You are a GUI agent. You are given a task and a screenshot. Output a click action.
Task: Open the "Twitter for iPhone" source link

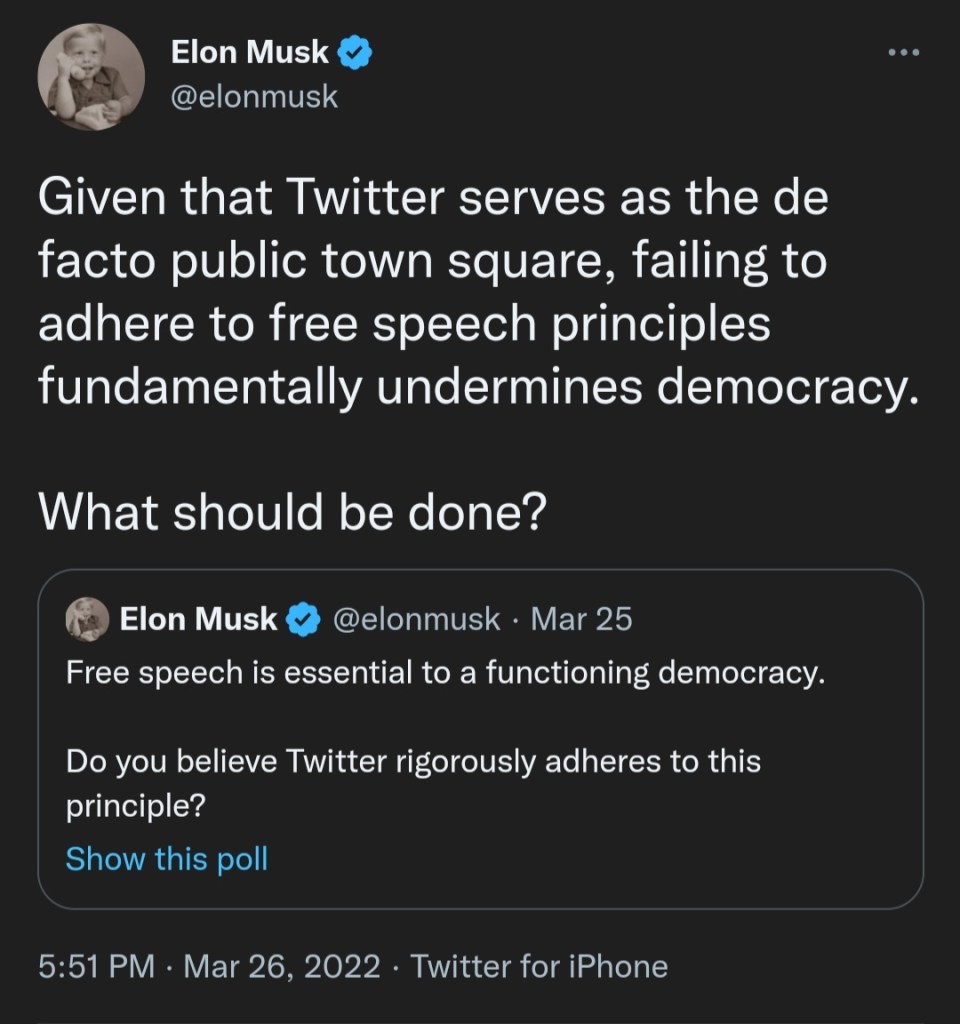539,967
